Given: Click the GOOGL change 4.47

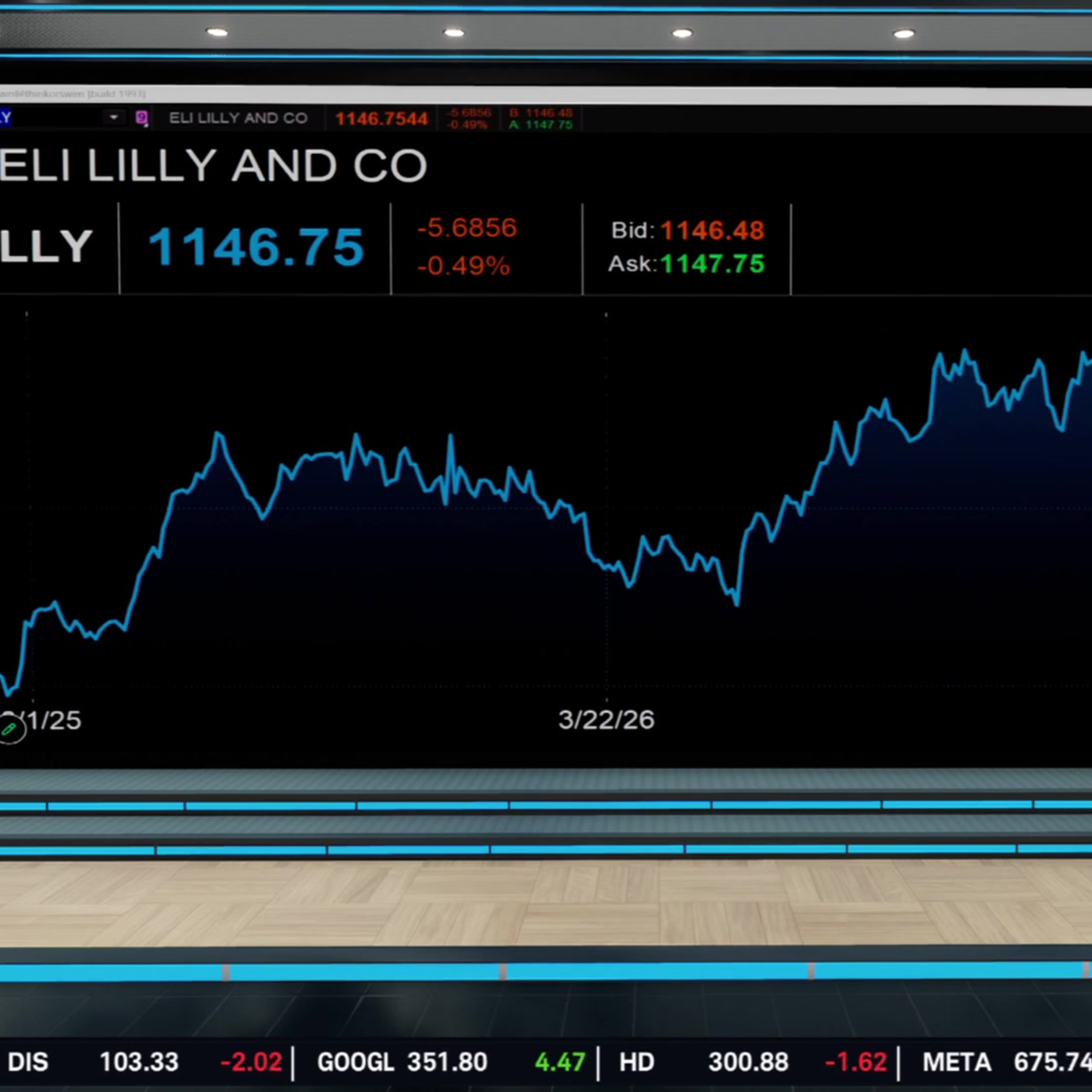Looking at the screenshot, I should tap(559, 1062).
